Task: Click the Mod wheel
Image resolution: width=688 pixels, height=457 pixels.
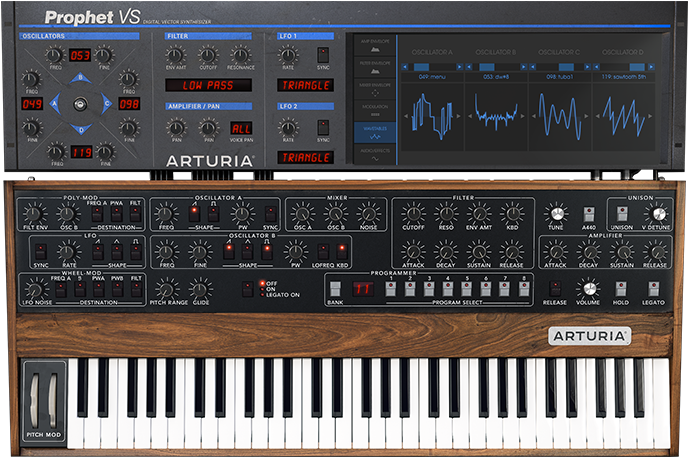Action: [53, 400]
